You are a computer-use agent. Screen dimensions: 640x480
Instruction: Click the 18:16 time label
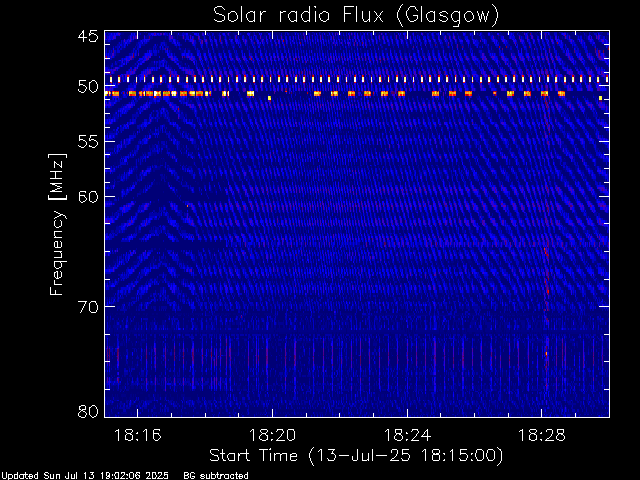138,435
